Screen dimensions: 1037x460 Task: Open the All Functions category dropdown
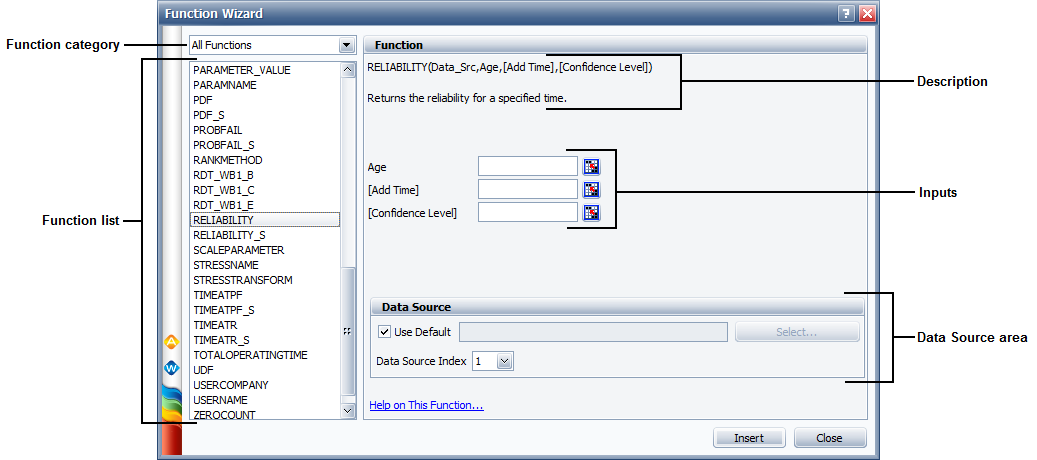pyautogui.click(x=346, y=45)
